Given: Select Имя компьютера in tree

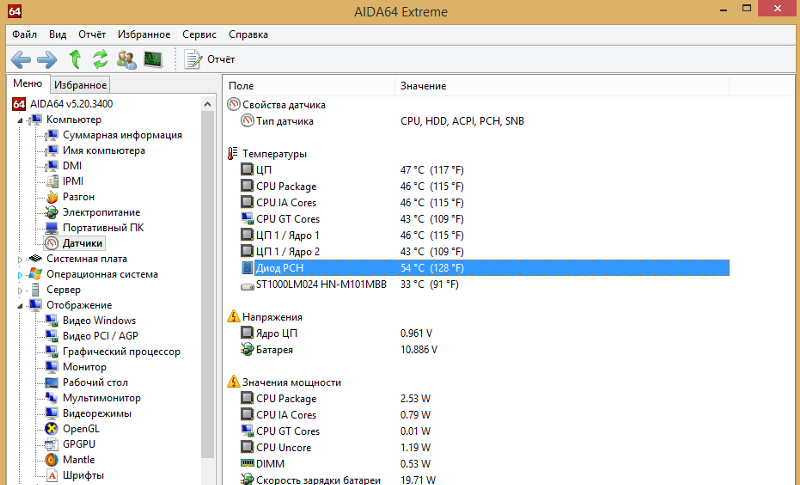Looking at the screenshot, I should point(104,150).
